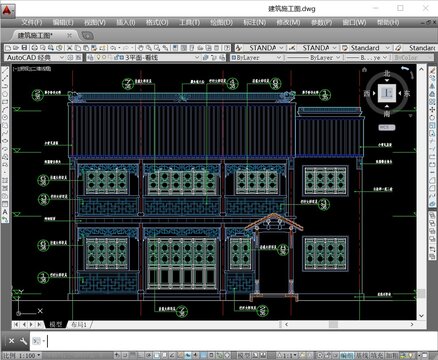The width and height of the screenshot is (438, 360).
Task: Click the 西 west face on the ViewCube
Action: pos(367,94)
